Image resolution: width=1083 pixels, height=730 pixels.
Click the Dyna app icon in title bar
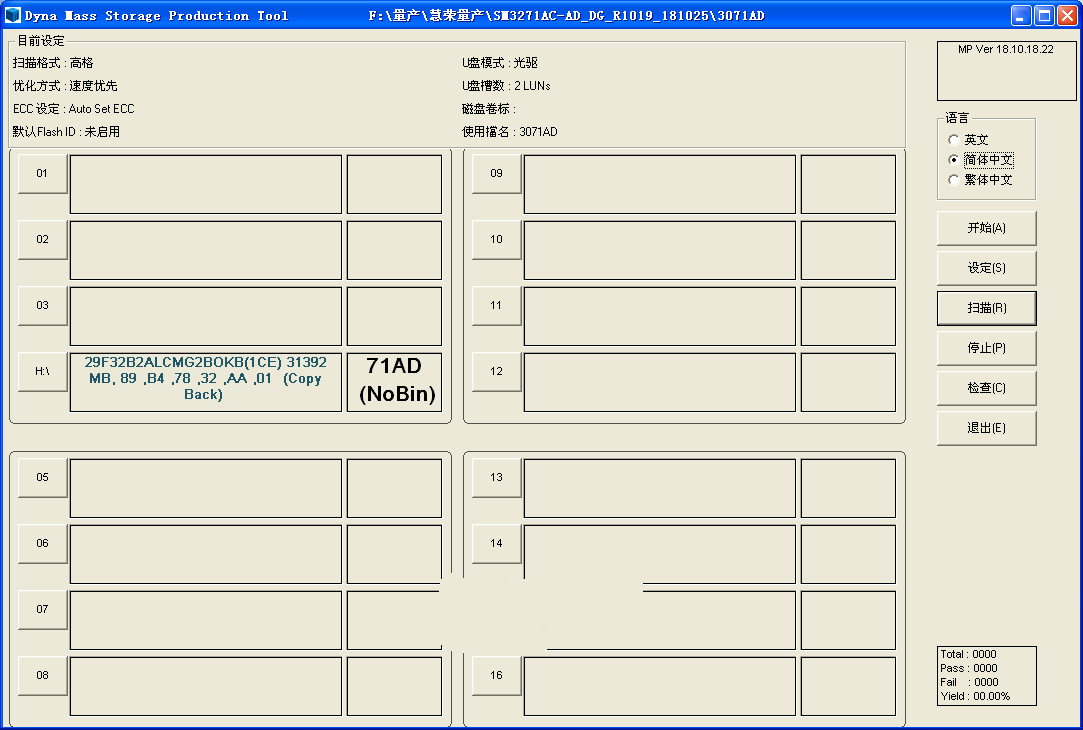tap(13, 15)
